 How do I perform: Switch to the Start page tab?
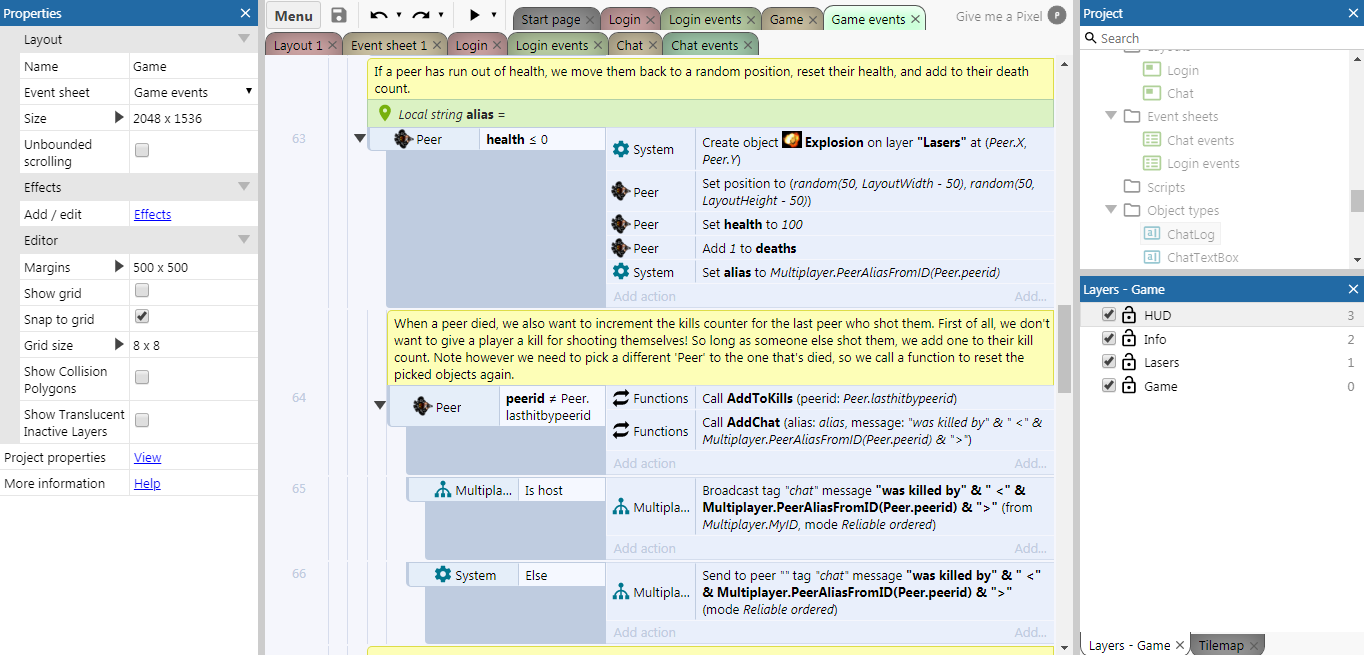tap(550, 19)
